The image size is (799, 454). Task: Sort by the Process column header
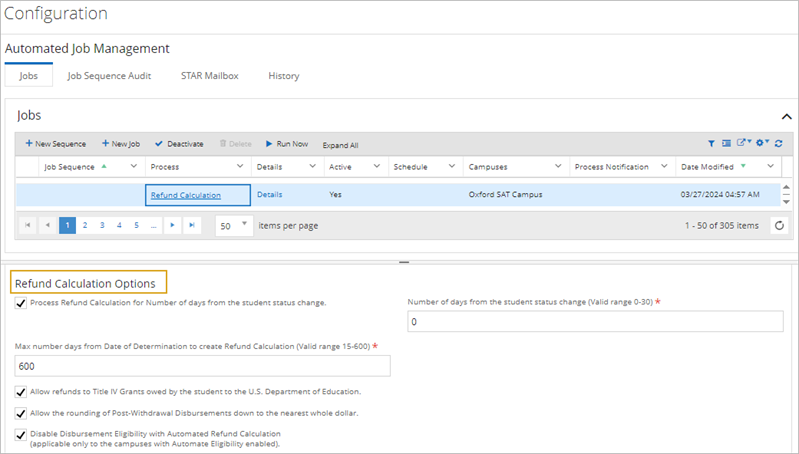165,167
